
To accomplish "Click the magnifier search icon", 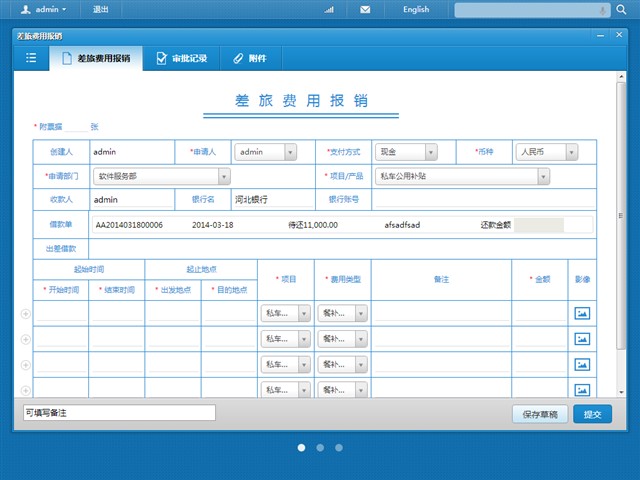I will pos(621,10).
